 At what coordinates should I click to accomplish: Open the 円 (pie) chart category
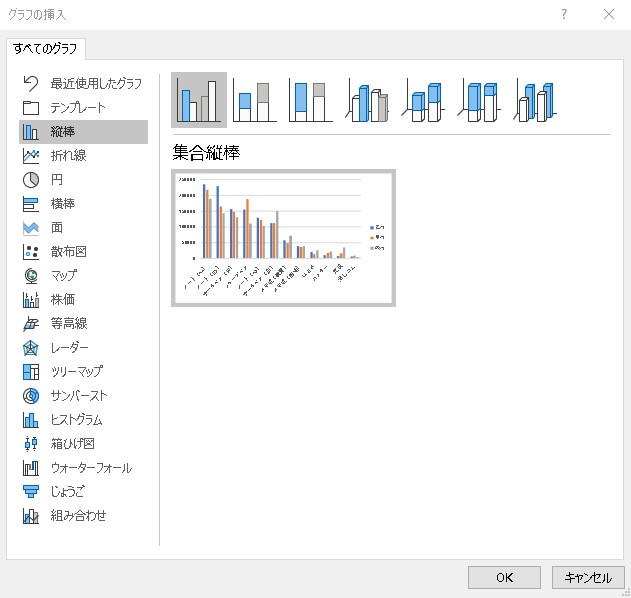pyautogui.click(x=57, y=180)
